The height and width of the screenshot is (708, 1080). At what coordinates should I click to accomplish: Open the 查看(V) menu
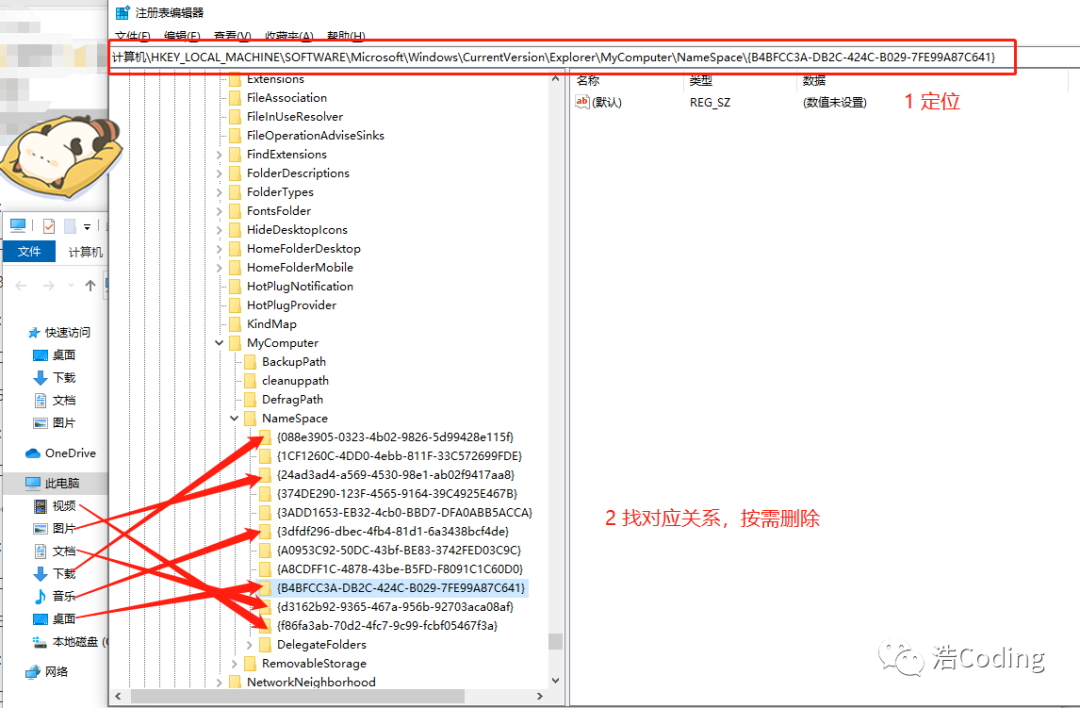point(232,35)
